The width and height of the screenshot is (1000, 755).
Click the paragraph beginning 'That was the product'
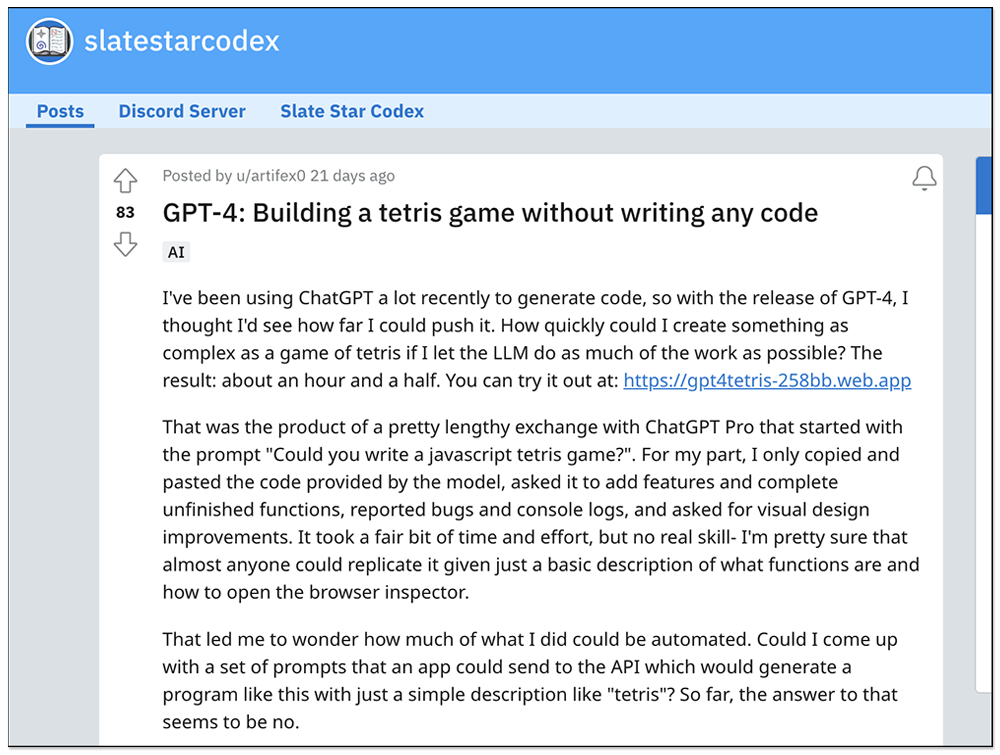coord(541,509)
